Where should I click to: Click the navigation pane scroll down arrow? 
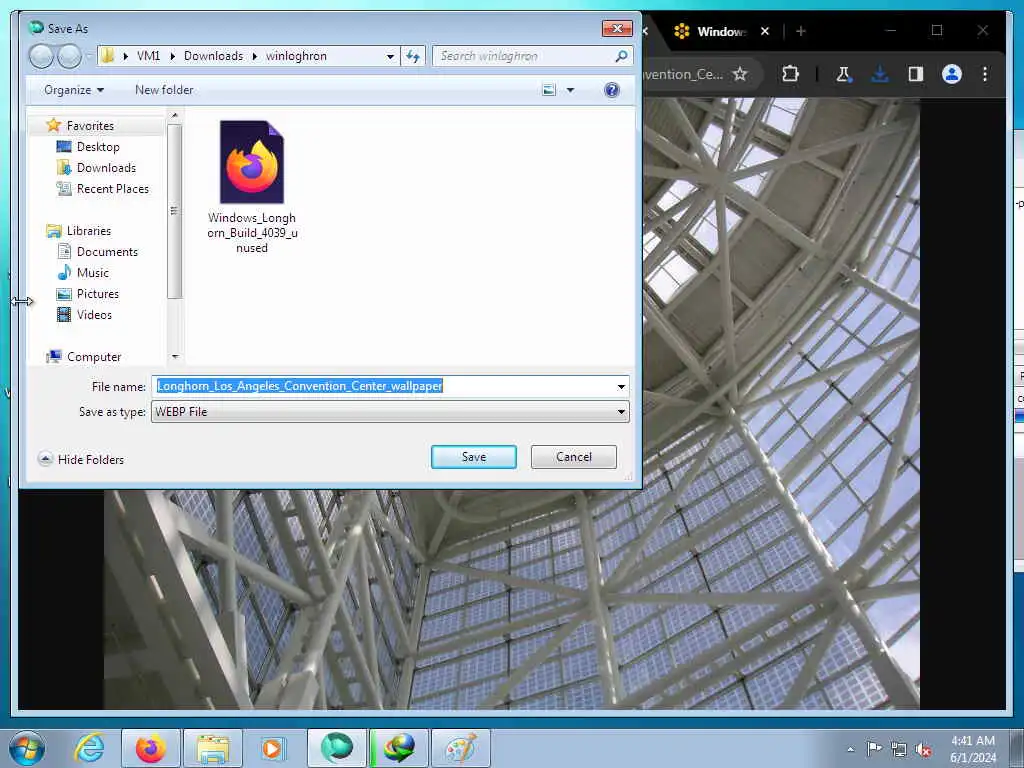coord(174,357)
